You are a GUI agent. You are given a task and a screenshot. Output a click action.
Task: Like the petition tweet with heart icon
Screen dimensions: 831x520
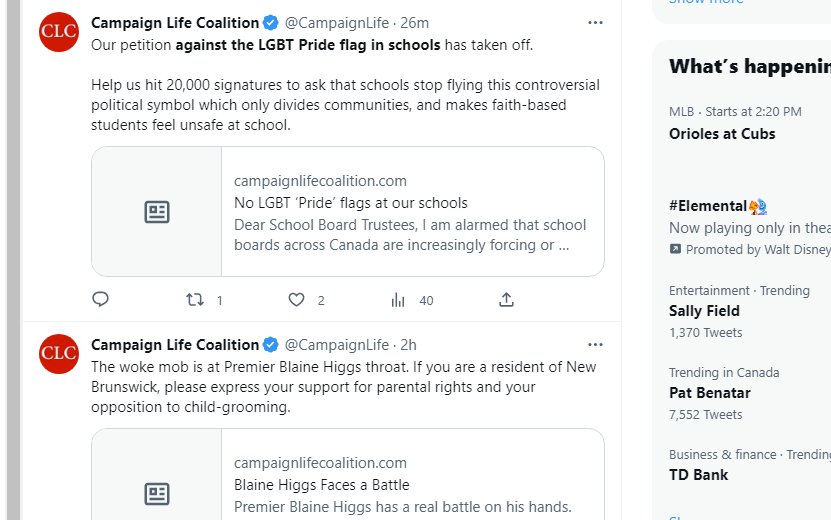[x=296, y=300]
